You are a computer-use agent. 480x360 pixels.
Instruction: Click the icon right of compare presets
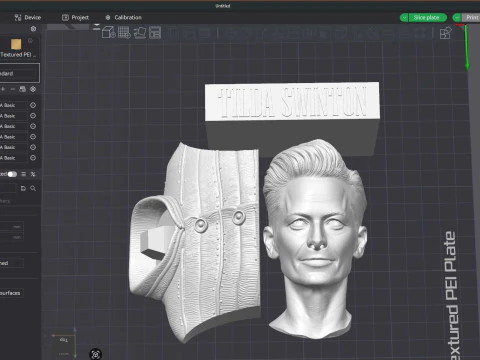tap(33, 174)
